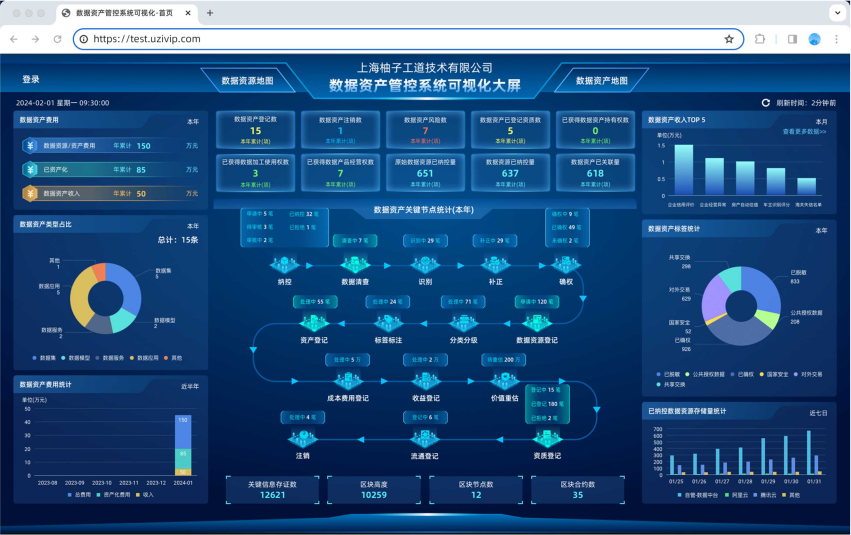Bookmark this page with the star icon
This screenshot has height=535, width=851.
point(729,39)
